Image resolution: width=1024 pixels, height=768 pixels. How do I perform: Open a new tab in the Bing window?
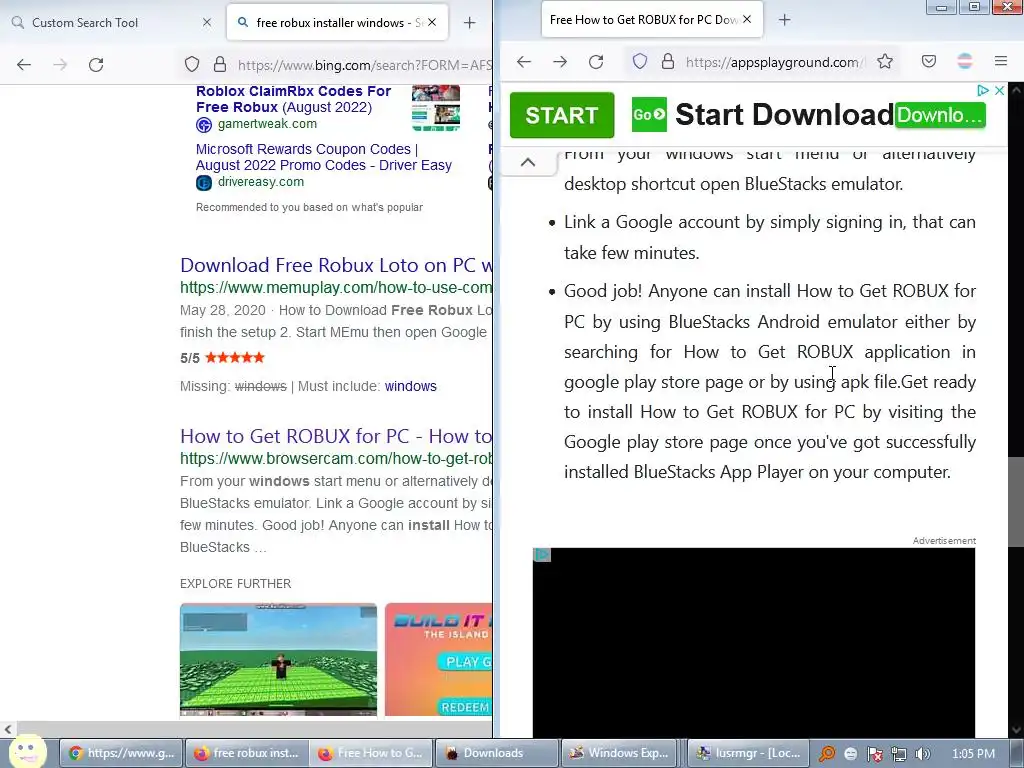(470, 23)
